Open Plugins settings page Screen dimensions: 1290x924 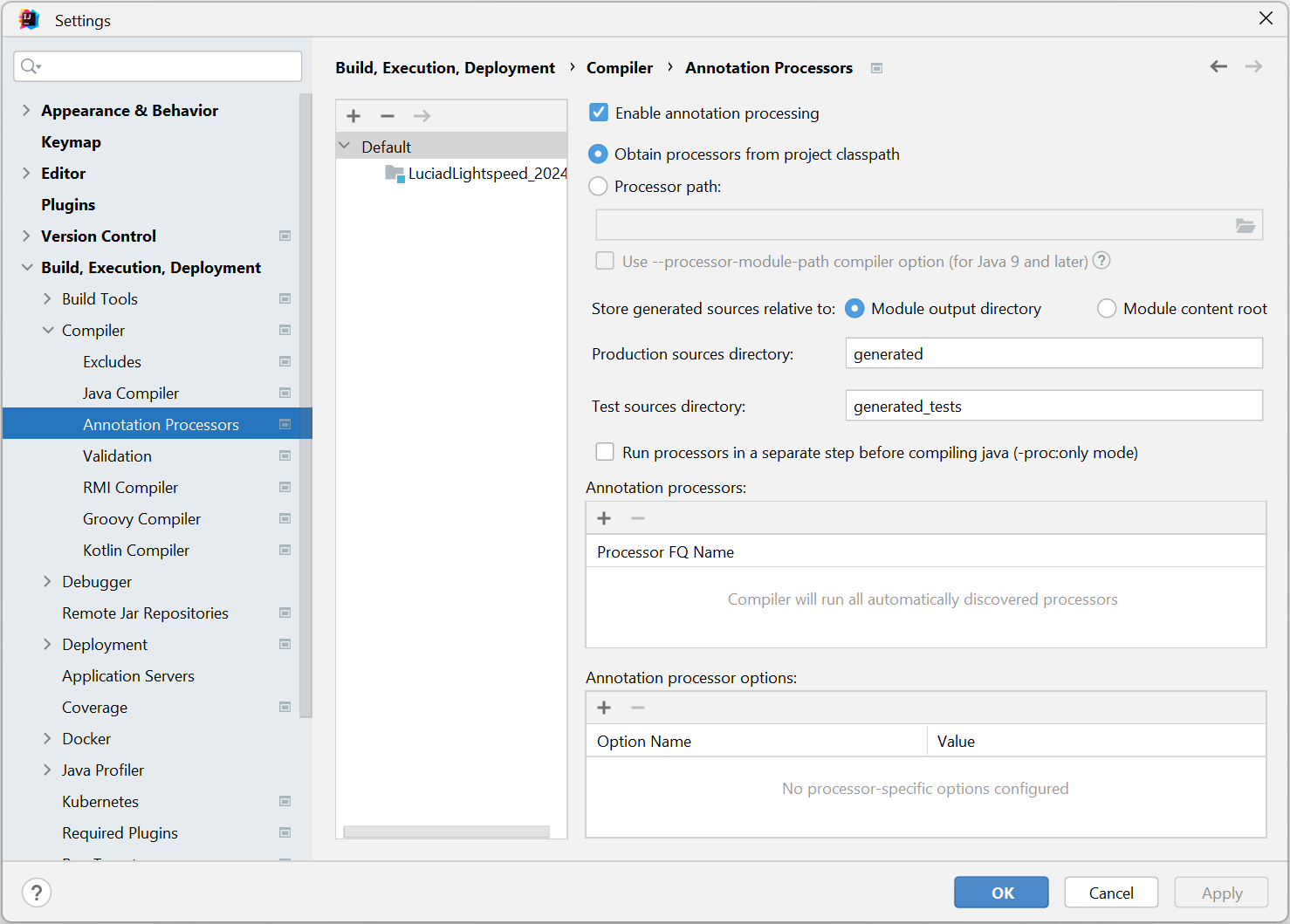point(68,204)
